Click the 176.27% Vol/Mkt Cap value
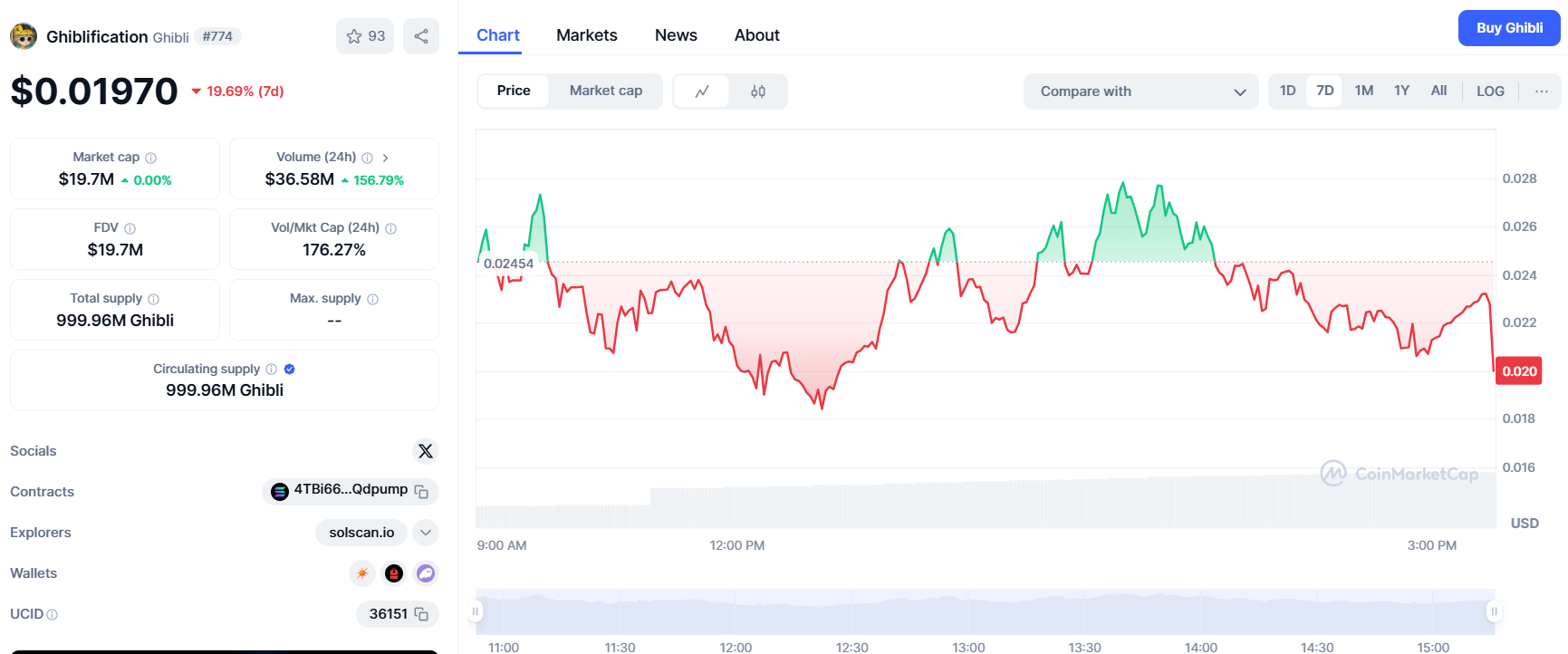Image resolution: width=1568 pixels, height=654 pixels. click(x=334, y=250)
